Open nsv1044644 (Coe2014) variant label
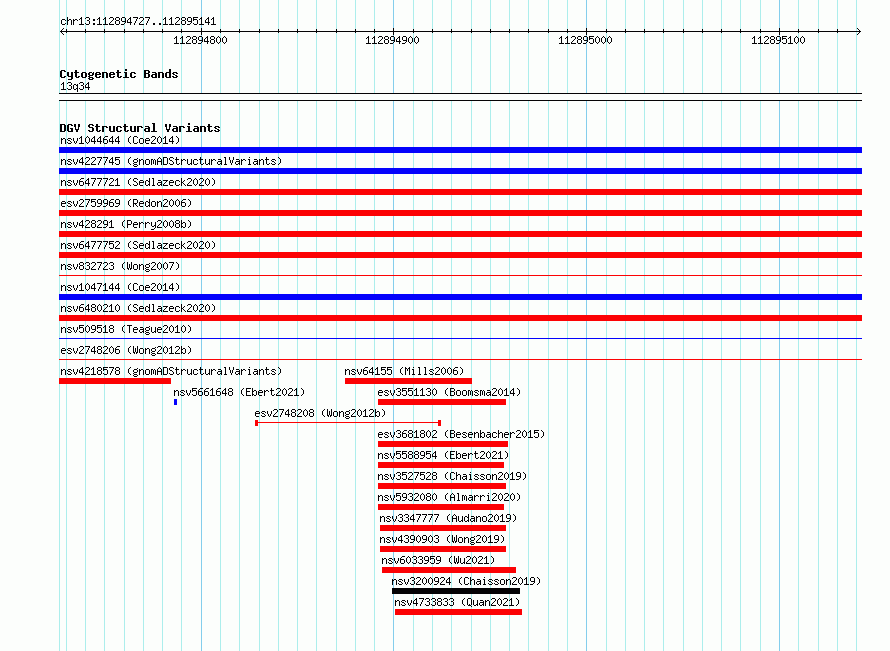 coord(120,140)
